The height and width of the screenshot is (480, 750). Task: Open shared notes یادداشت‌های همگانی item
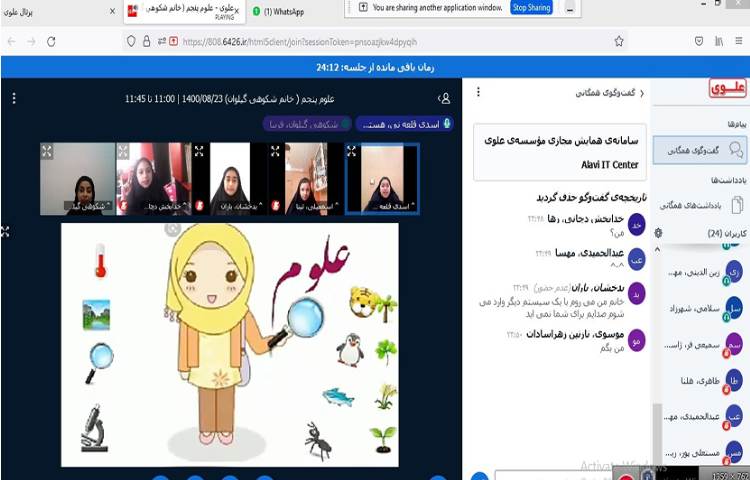(700, 205)
